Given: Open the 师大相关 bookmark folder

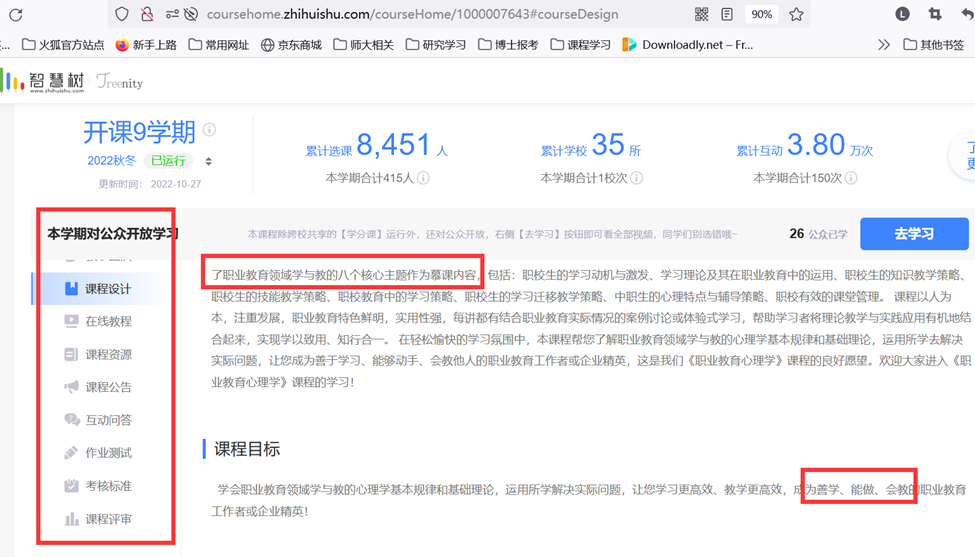Looking at the screenshot, I should (x=364, y=45).
